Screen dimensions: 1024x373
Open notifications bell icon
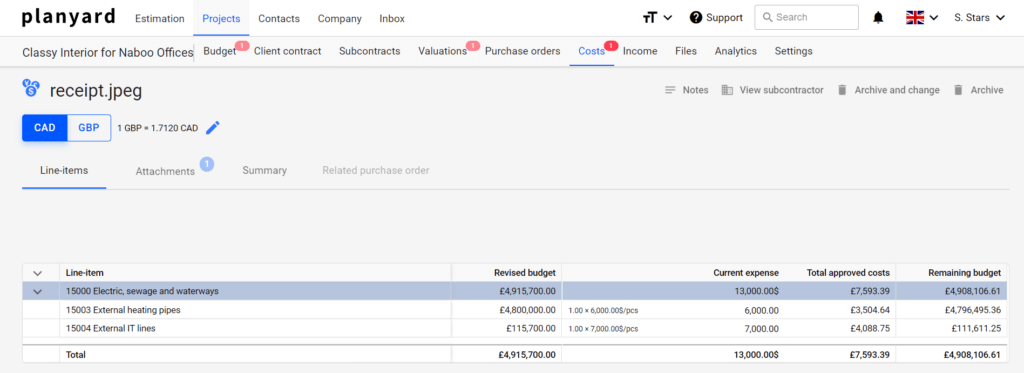click(878, 18)
